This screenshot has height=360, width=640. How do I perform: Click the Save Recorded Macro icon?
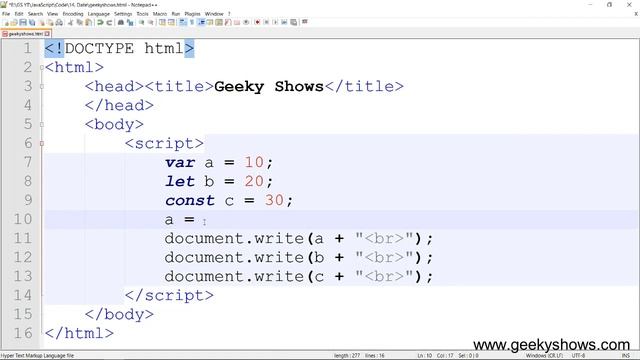[x=293, y=22]
